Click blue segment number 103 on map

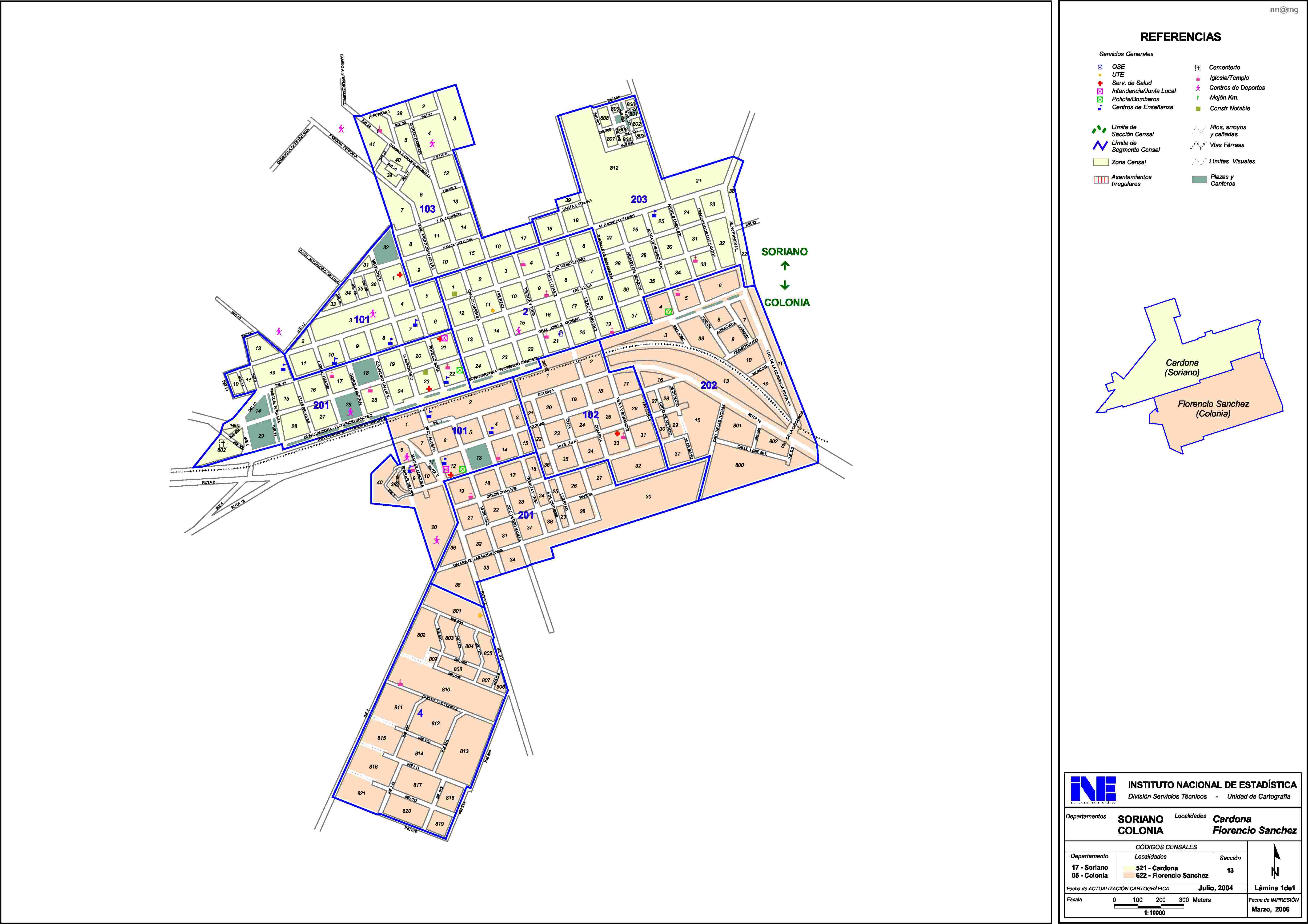tap(427, 209)
